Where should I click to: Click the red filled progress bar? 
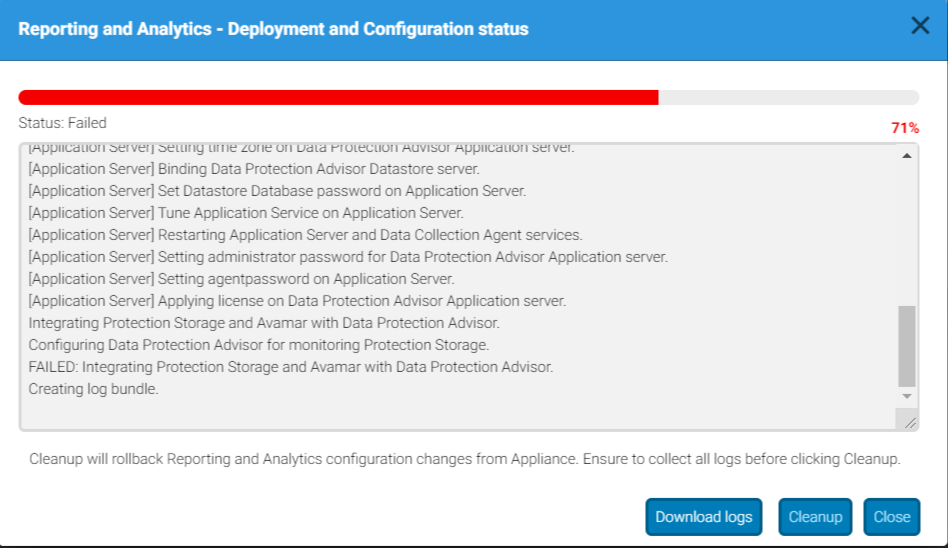pyautogui.click(x=338, y=97)
